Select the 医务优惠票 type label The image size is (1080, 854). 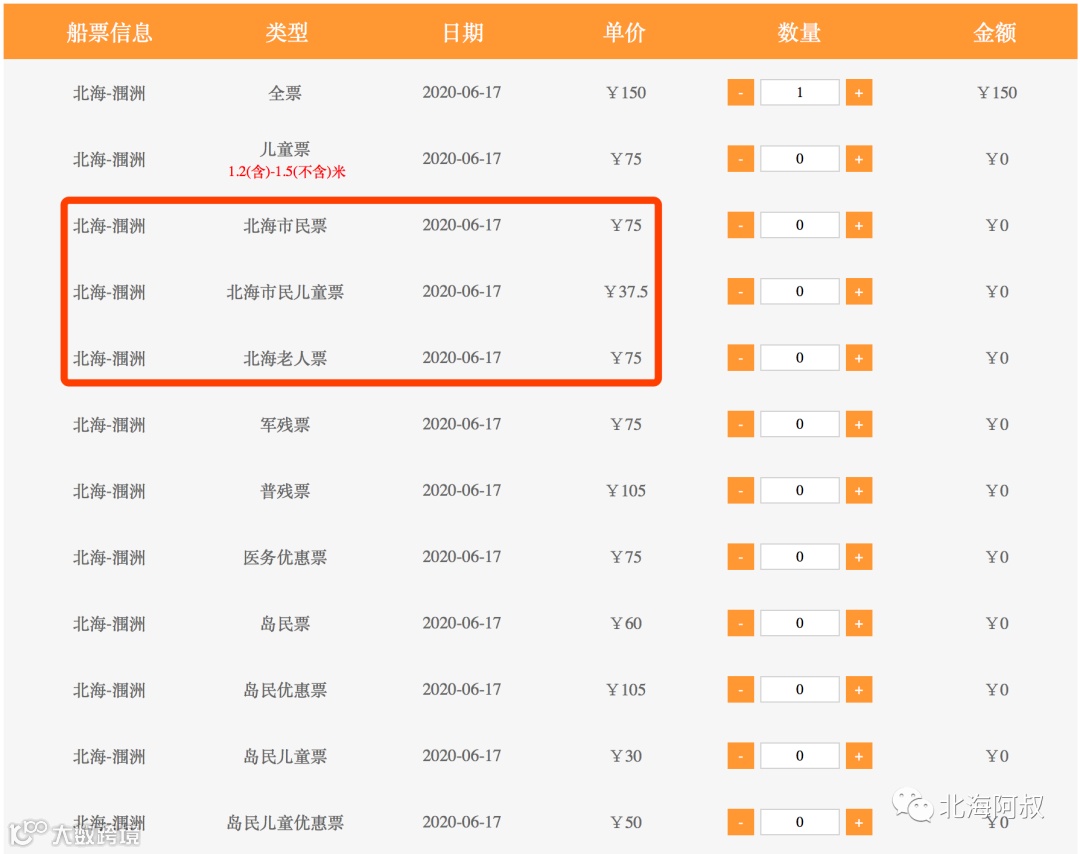285,557
